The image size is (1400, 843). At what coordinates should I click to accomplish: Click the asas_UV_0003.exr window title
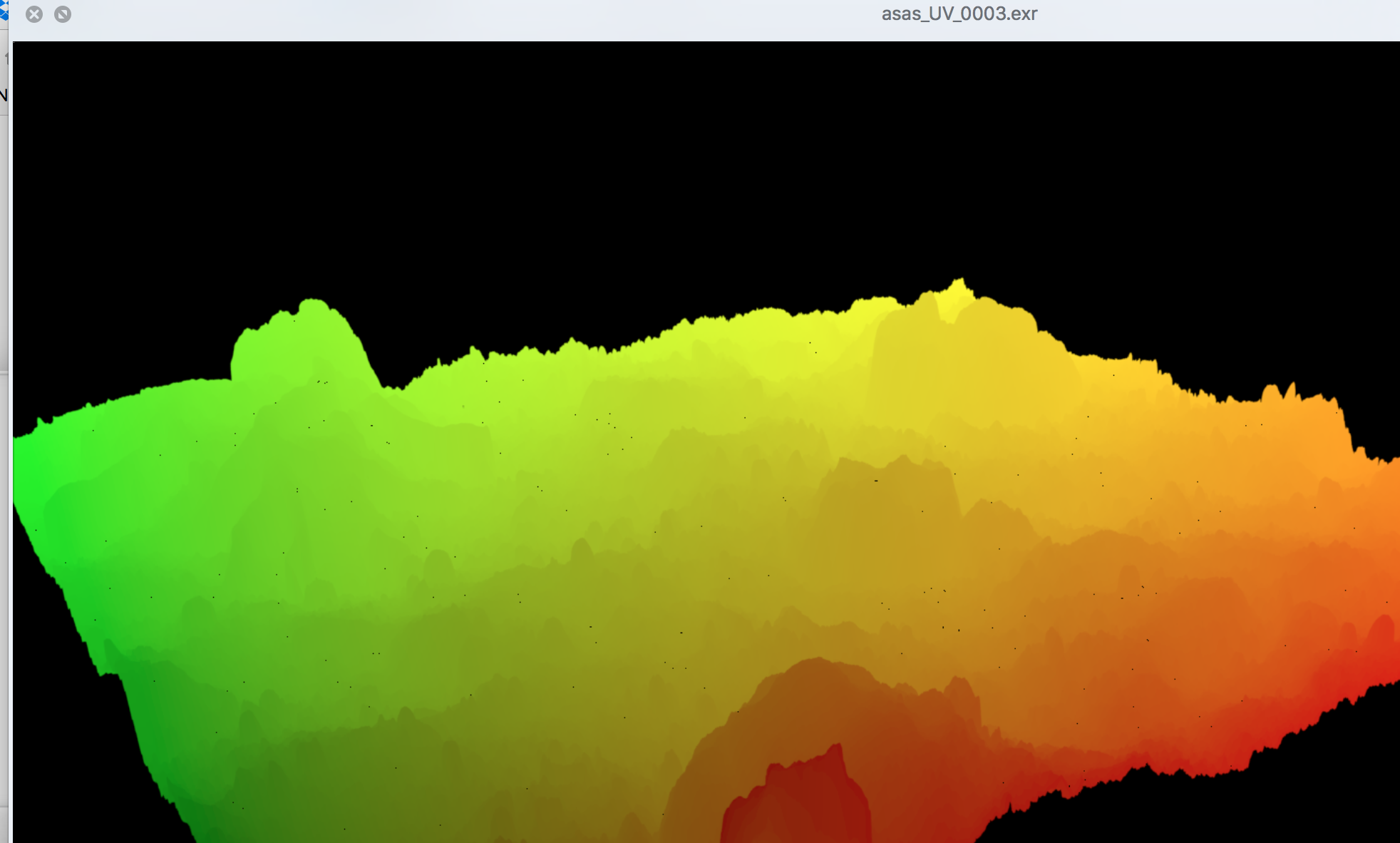(959, 14)
